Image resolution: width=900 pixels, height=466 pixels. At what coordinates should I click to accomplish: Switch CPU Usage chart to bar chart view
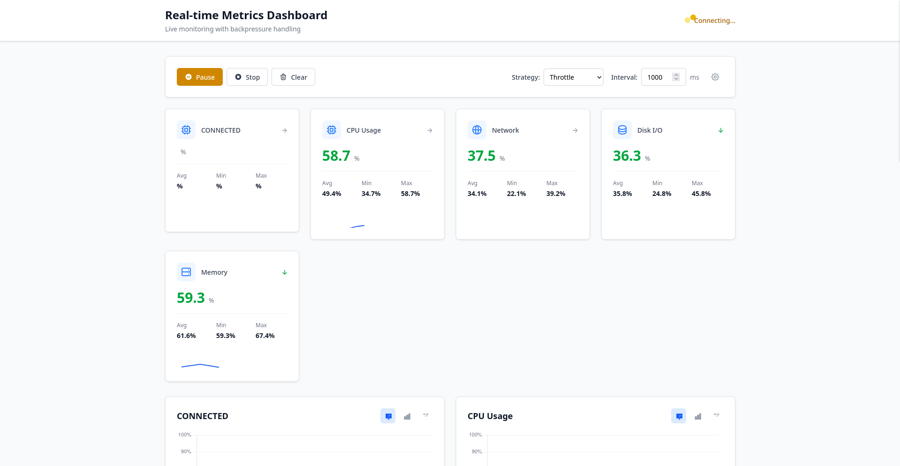[x=698, y=416]
